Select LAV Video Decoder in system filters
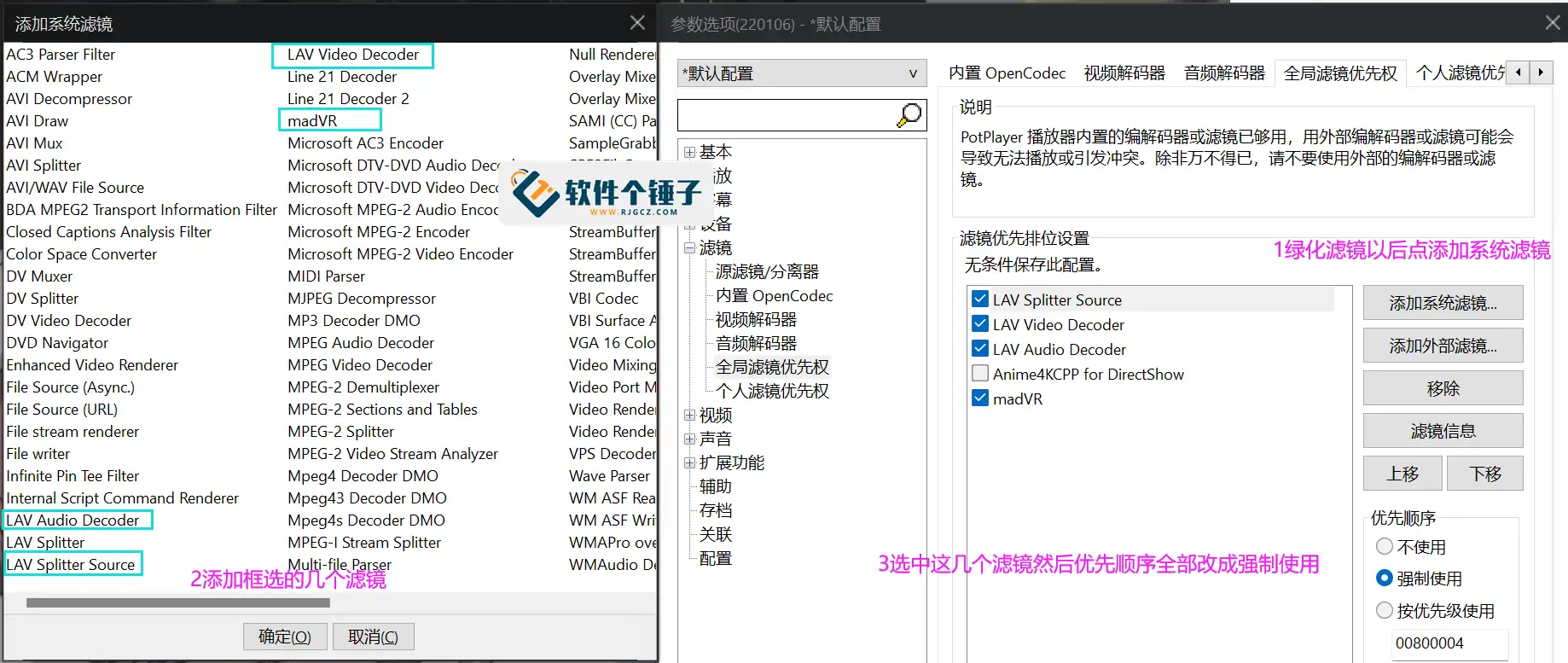The image size is (1568, 663). [x=352, y=55]
